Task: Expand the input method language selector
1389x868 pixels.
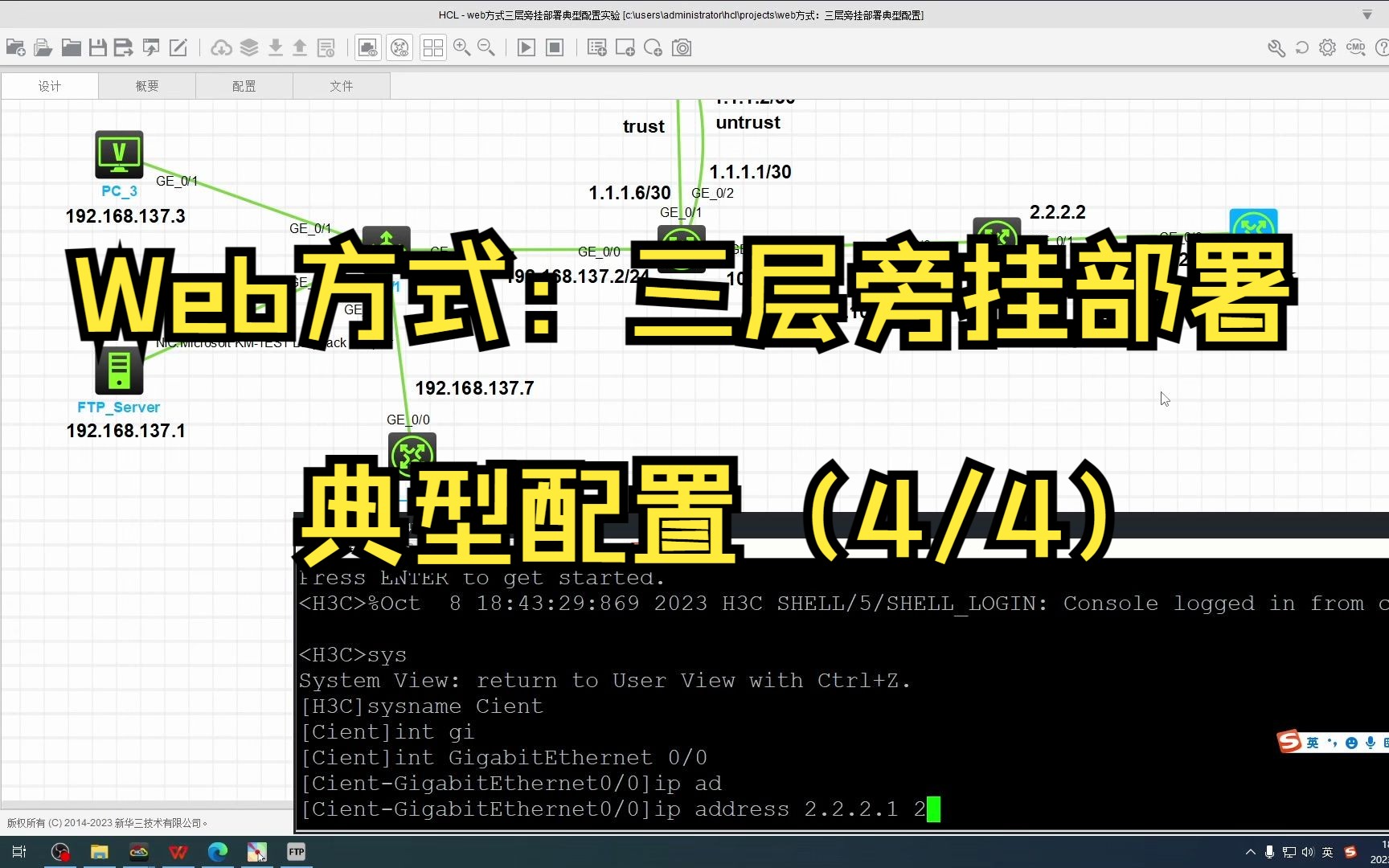Action: coord(1326,852)
